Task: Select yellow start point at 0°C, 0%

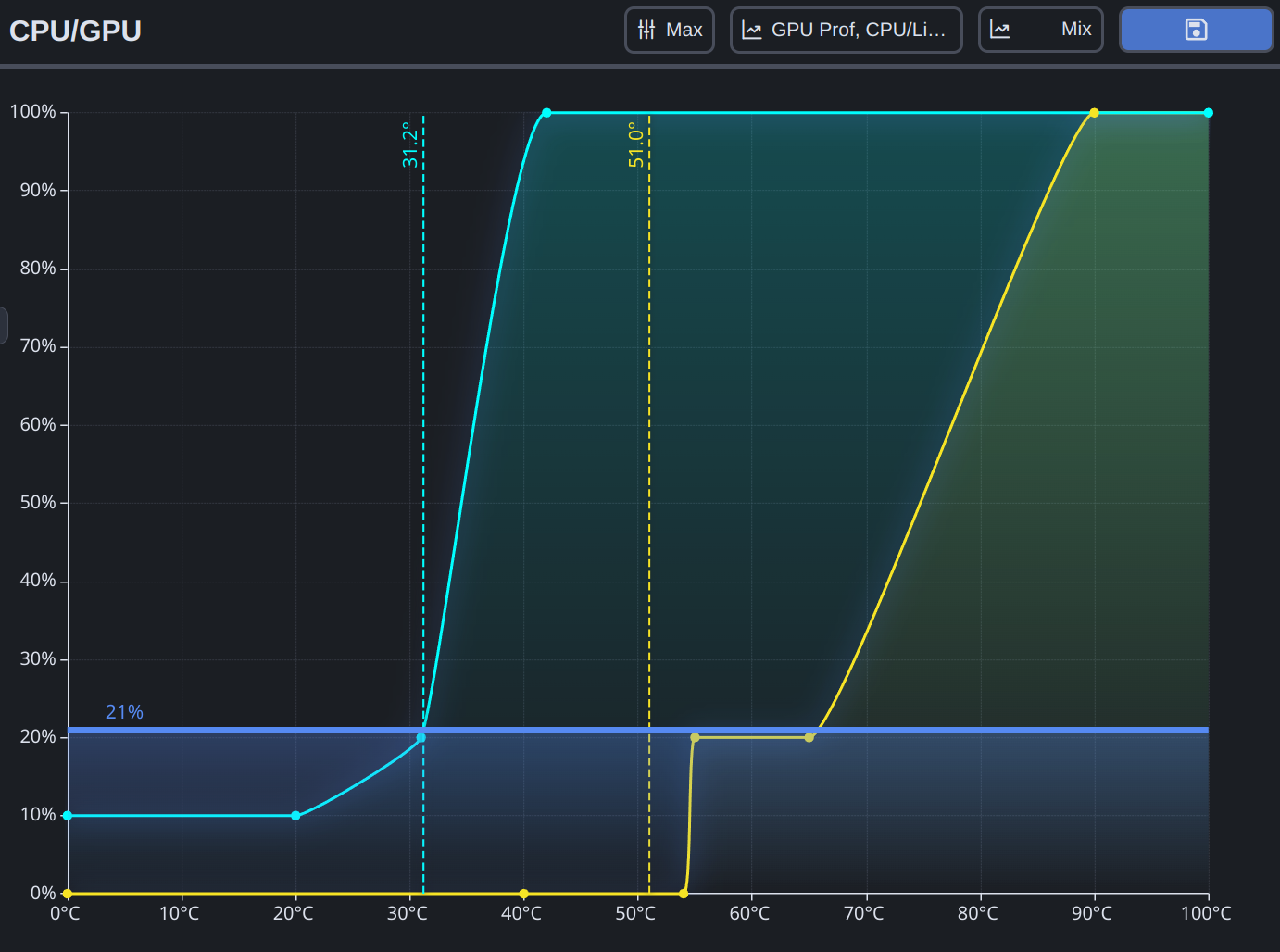Action: click(68, 894)
